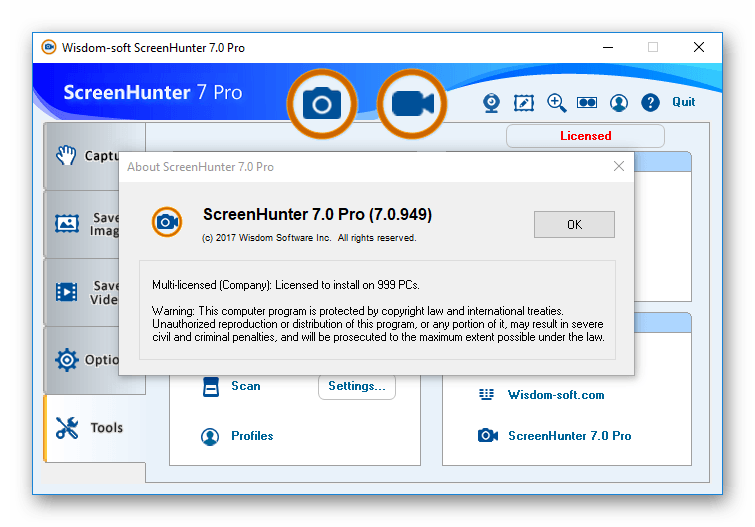Open scan Settings... button
The image size is (755, 527).
[x=357, y=386]
